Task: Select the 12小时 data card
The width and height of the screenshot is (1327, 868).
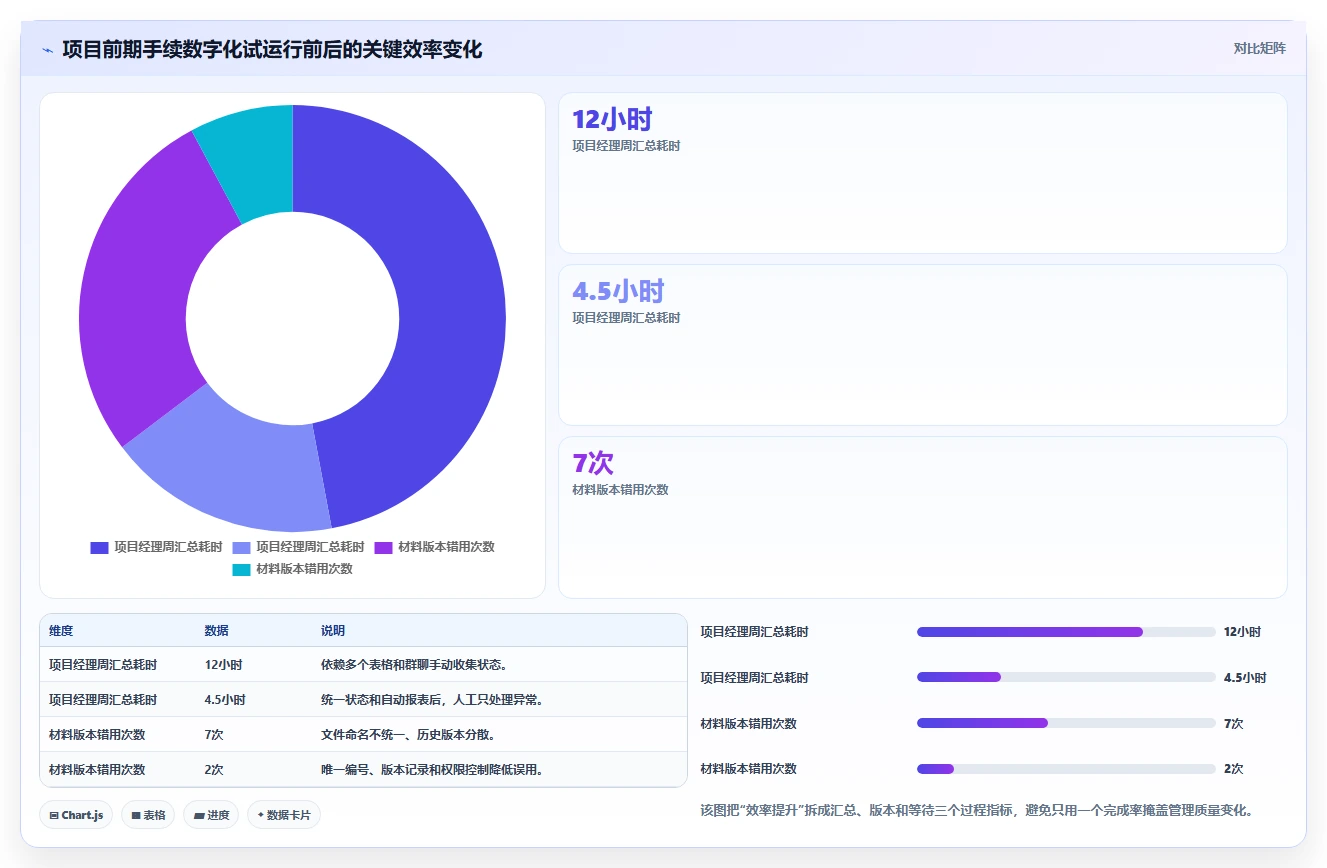Action: (922, 173)
